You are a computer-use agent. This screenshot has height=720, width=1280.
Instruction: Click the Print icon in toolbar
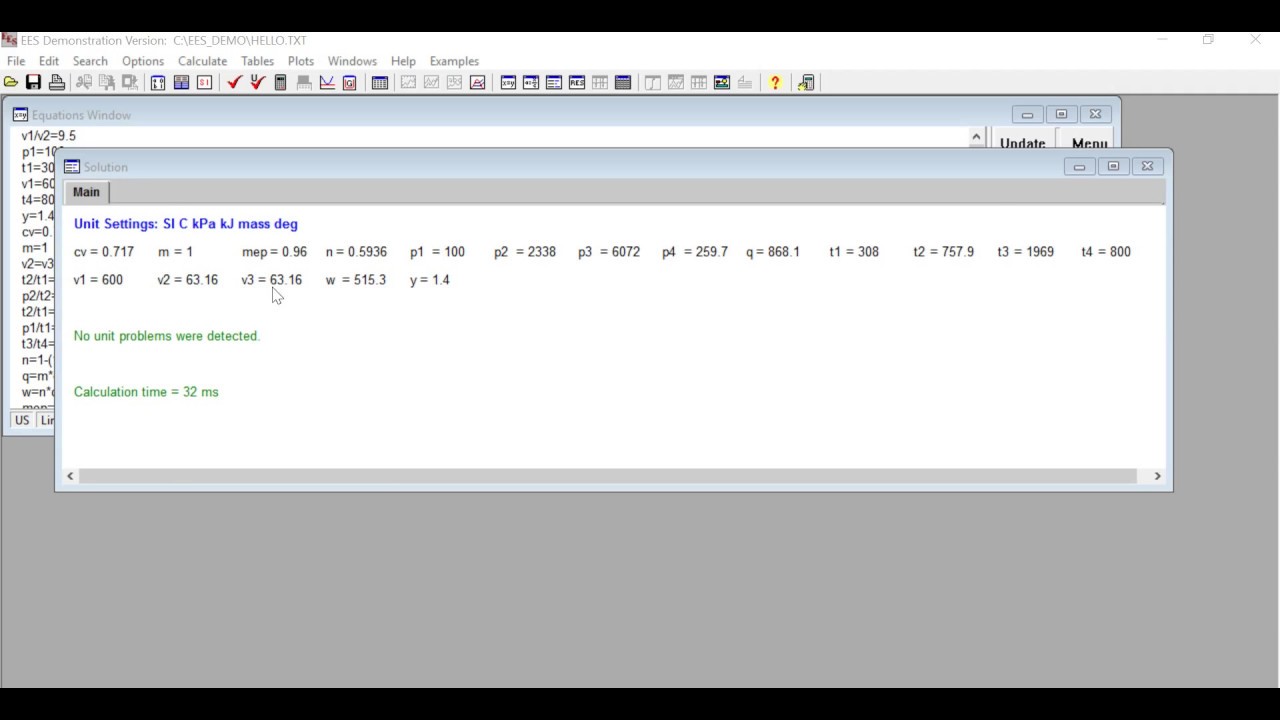pyautogui.click(x=57, y=82)
